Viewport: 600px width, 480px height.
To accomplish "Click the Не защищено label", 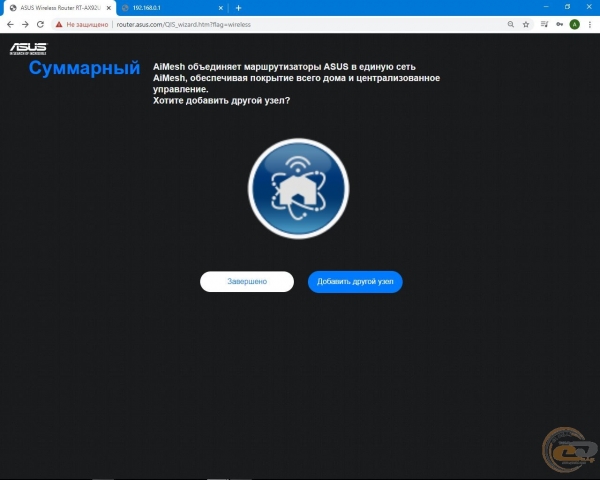I will point(87,24).
